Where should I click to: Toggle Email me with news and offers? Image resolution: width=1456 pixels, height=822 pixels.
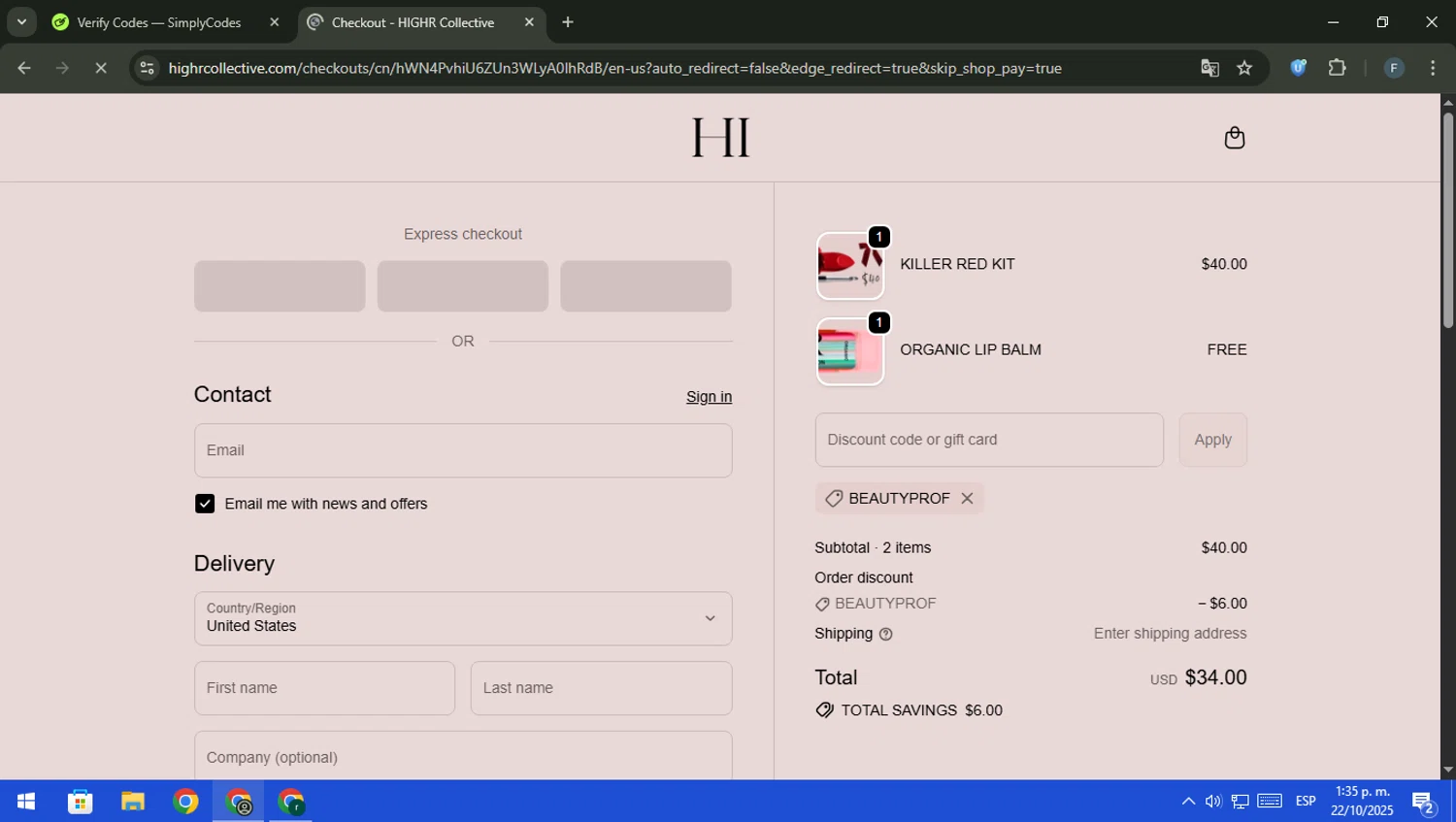[205, 504]
